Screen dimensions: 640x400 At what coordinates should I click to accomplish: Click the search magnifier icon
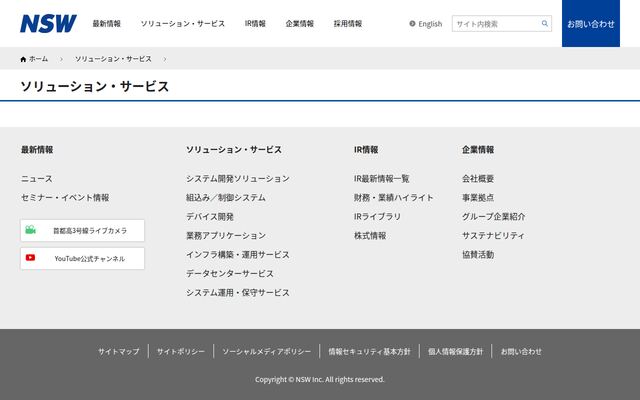(544, 23)
